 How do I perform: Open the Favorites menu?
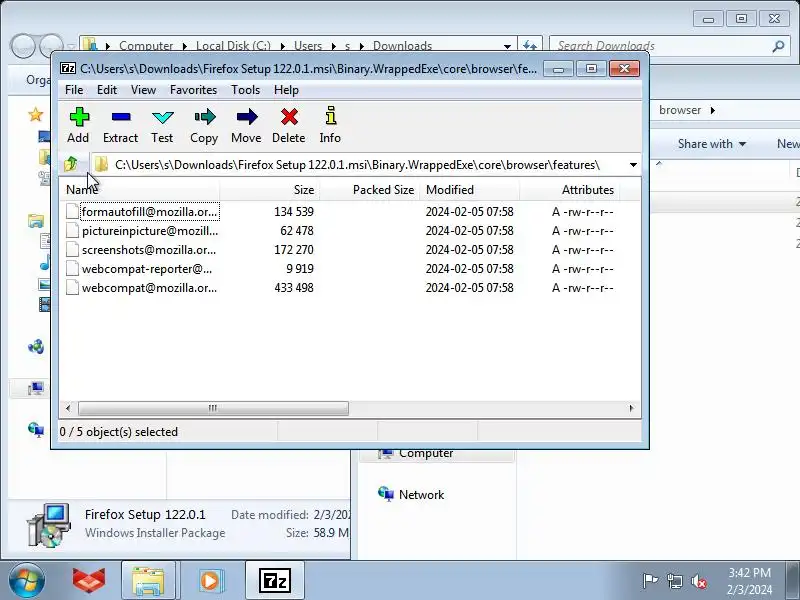pos(193,90)
